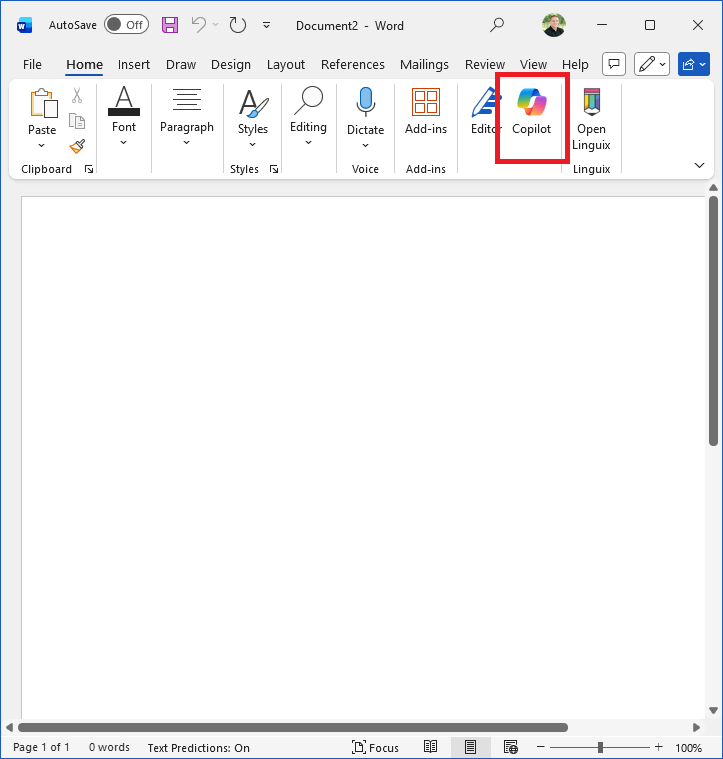The width and height of the screenshot is (723, 759).
Task: Click the zoom slider handle
Action: pos(600,747)
